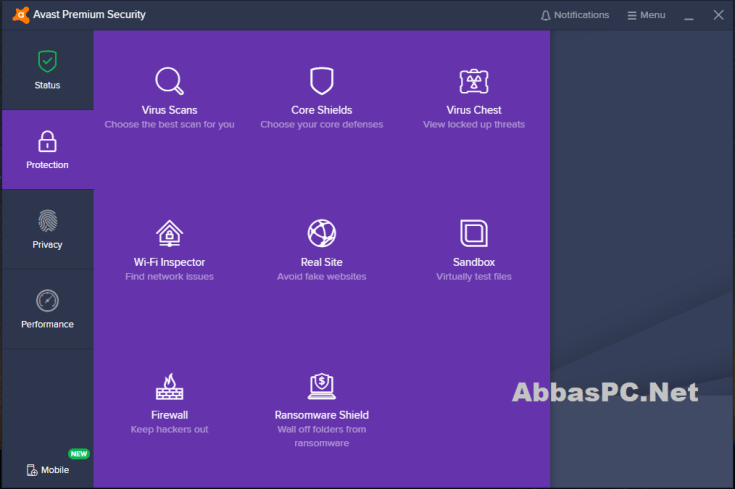Click the Ransomware Shield title
Screen dimensions: 735x489
pyautogui.click(x=322, y=415)
